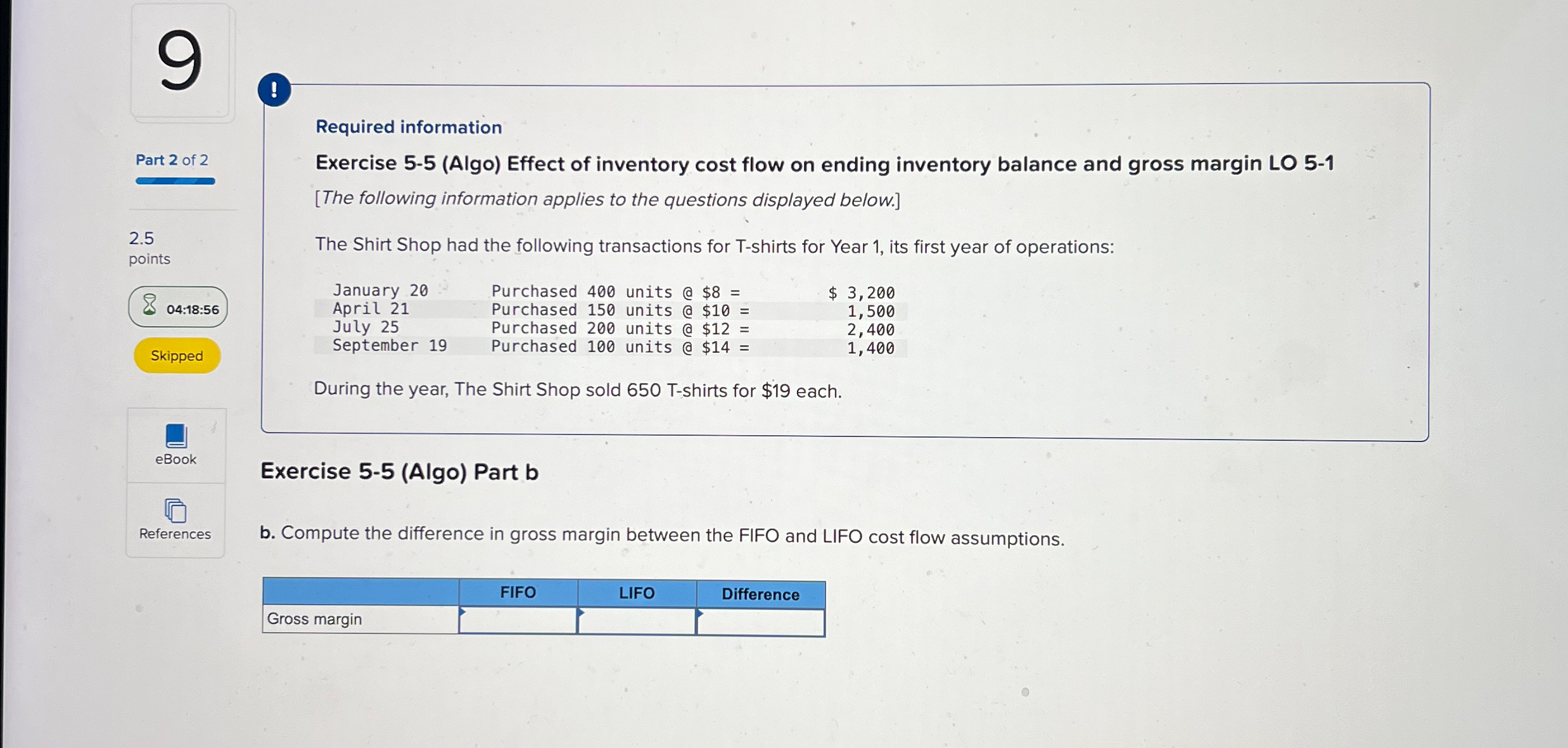Expand the LIFO cell prefill triangle
The image size is (1568, 748).
582,612
